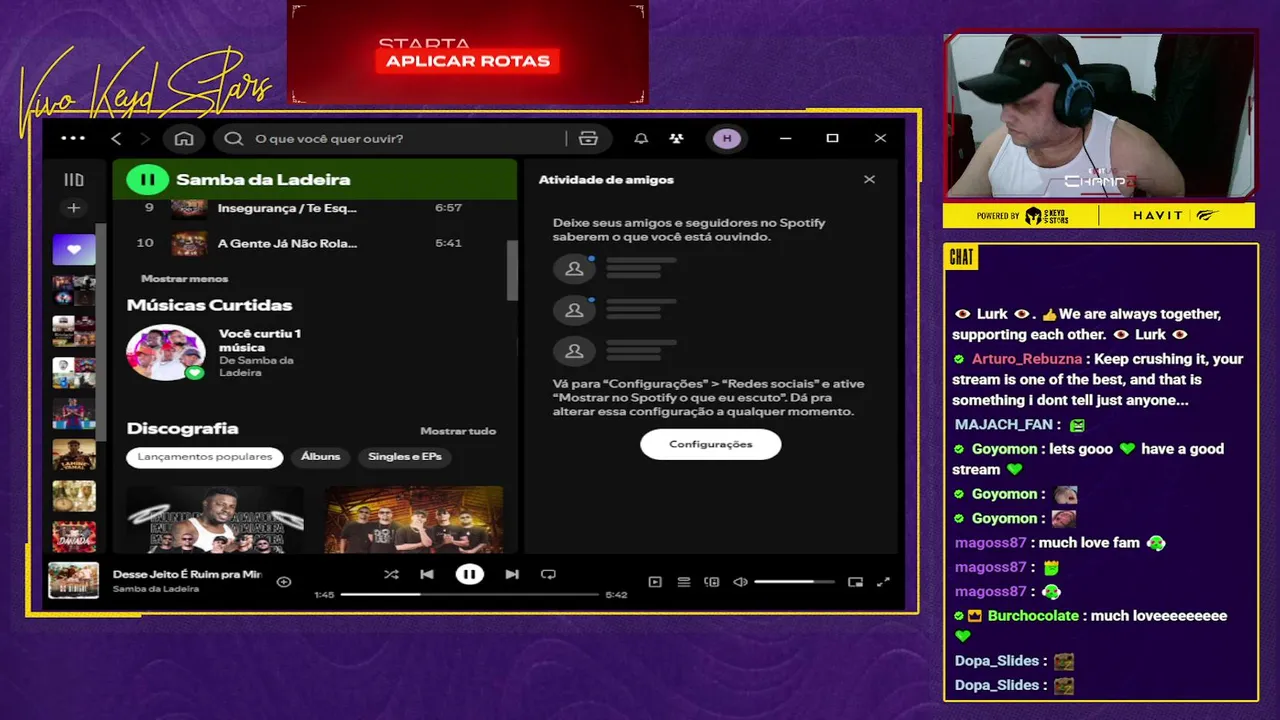Open the first playlist thumbnail below Liked Songs
This screenshot has width=1280, height=720.
pyautogui.click(x=74, y=291)
